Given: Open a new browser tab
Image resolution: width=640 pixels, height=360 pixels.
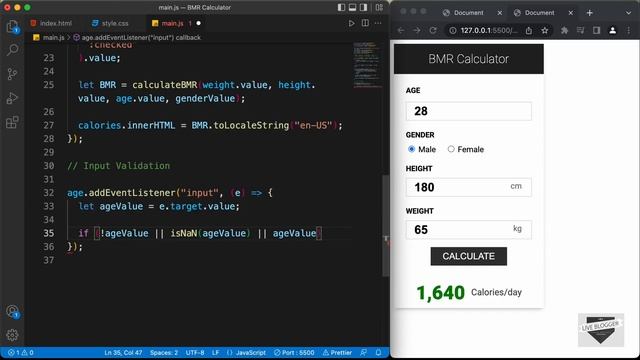Looking at the screenshot, I should click(x=589, y=13).
